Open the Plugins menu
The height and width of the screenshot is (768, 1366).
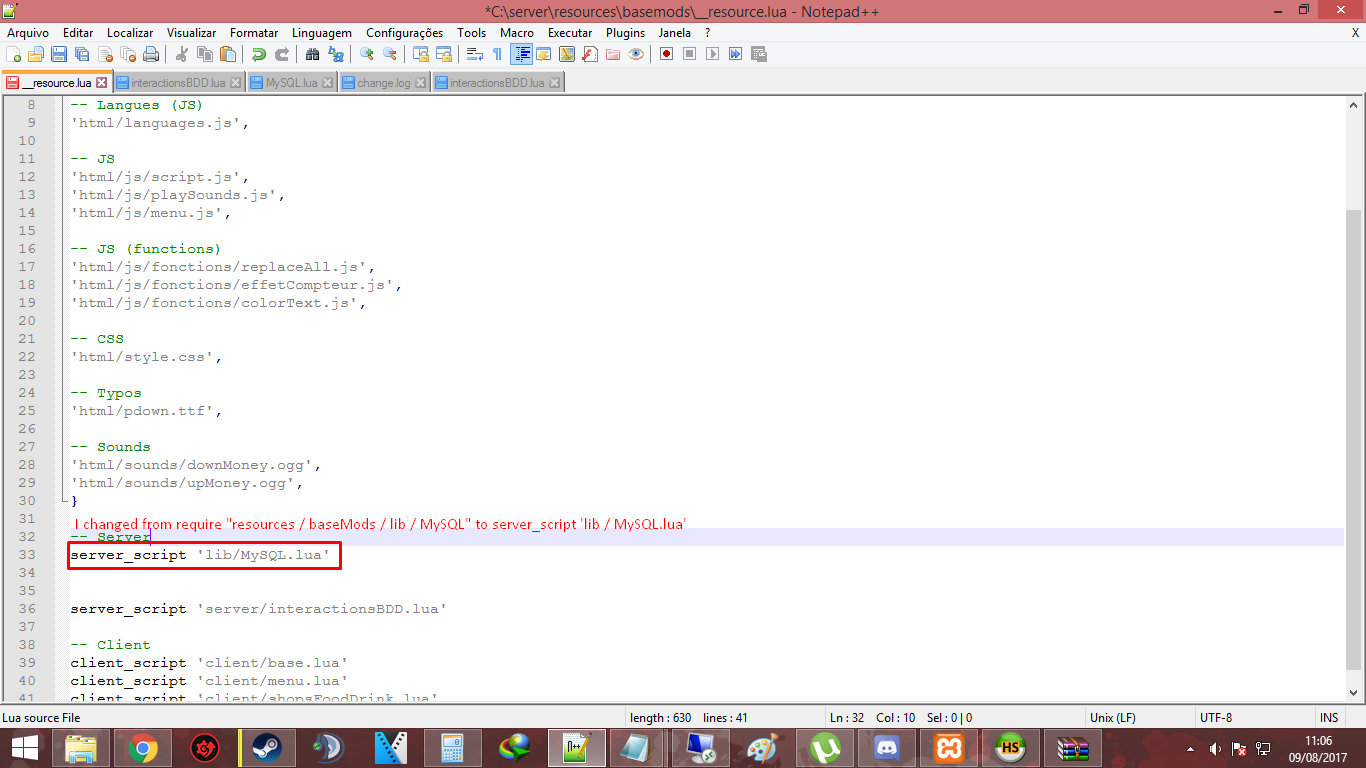pos(625,33)
